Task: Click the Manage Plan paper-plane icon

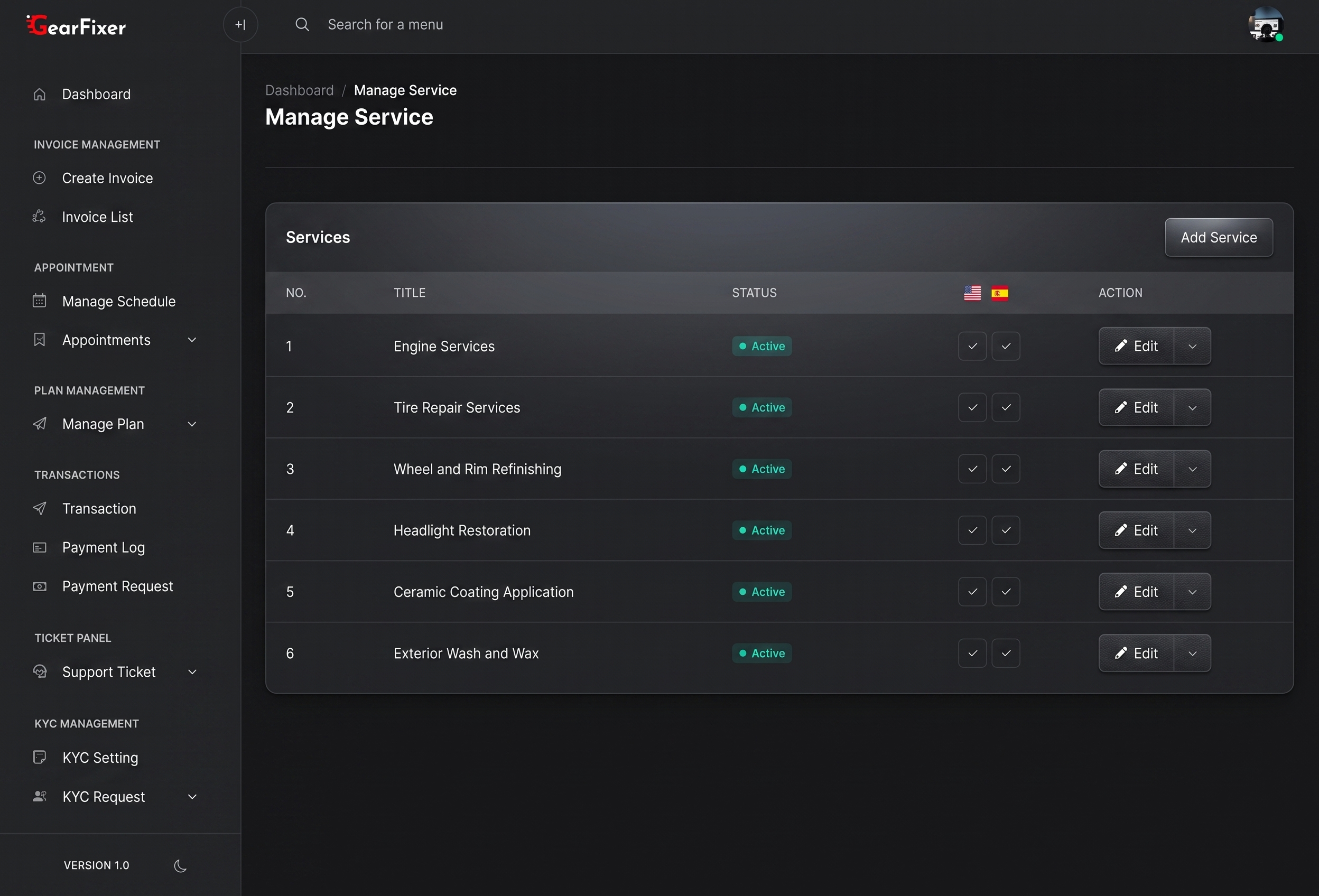Action: [x=39, y=424]
